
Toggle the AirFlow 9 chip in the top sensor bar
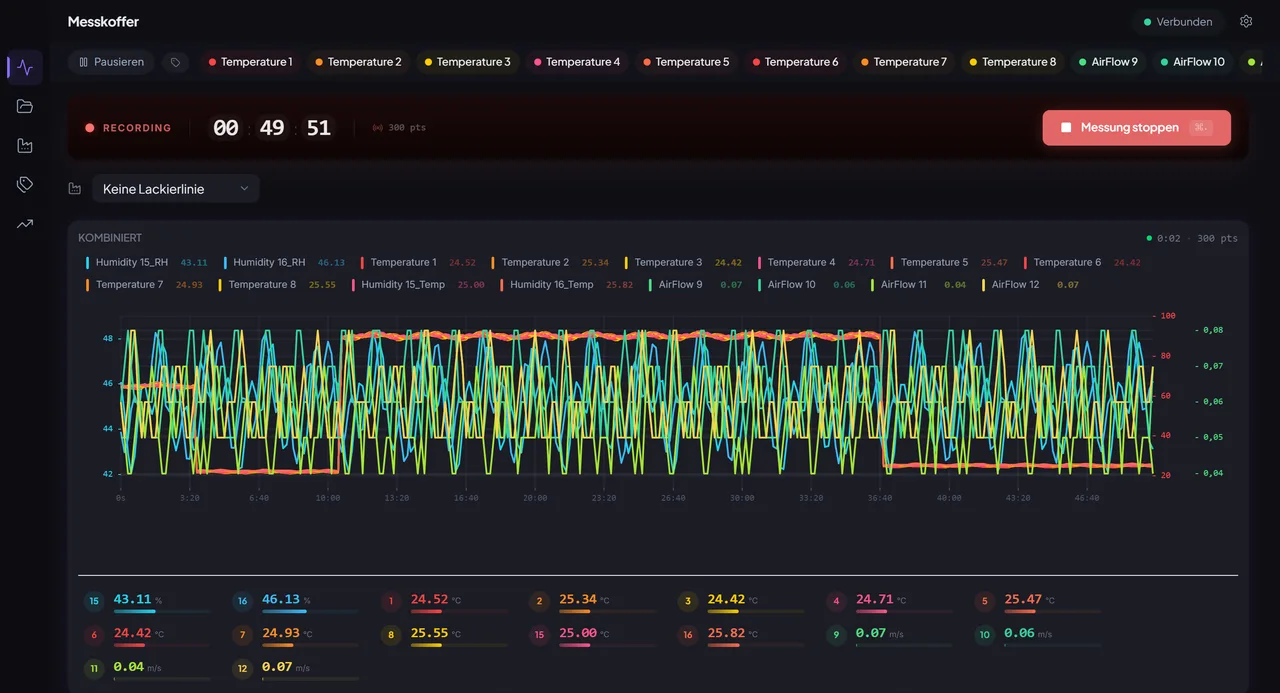click(x=1109, y=62)
